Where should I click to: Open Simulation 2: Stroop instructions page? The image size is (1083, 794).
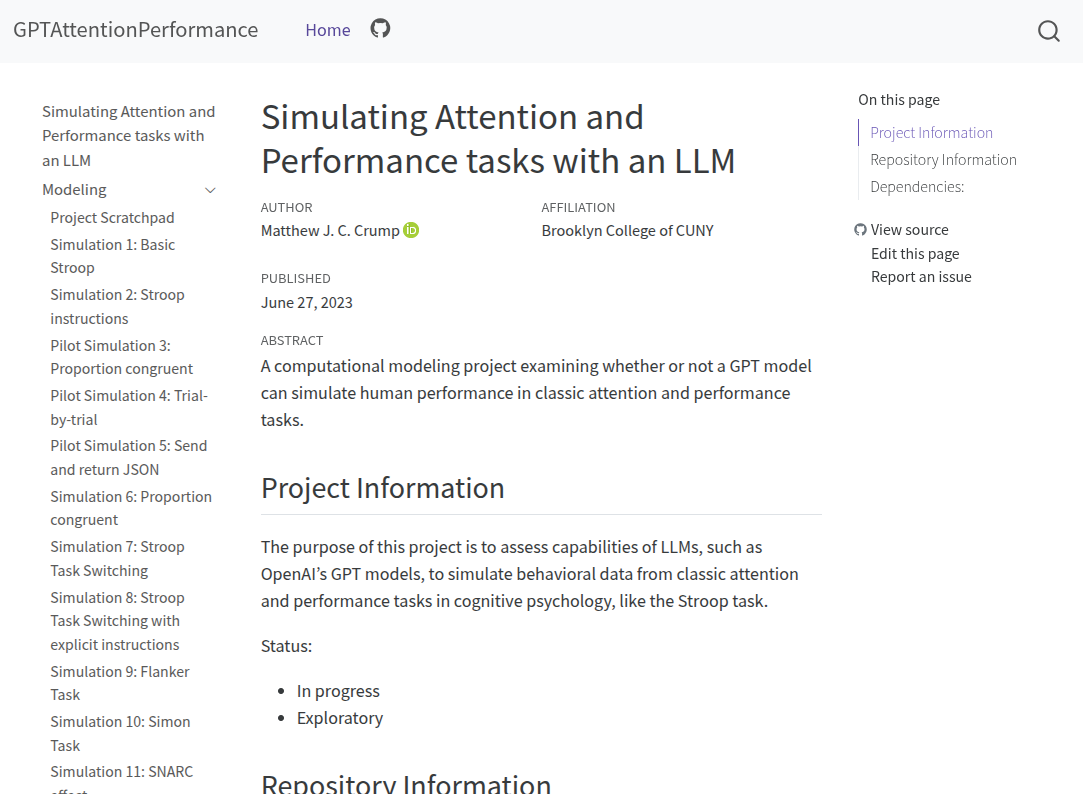(x=117, y=306)
